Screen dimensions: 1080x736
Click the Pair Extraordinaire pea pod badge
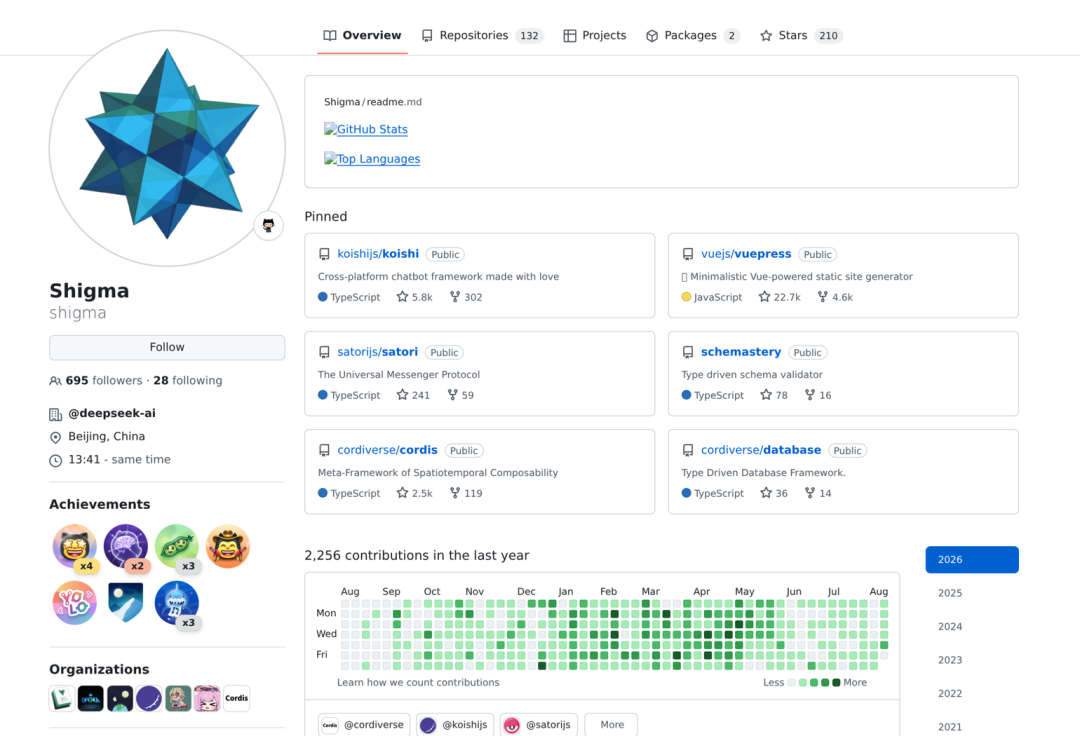[177, 547]
